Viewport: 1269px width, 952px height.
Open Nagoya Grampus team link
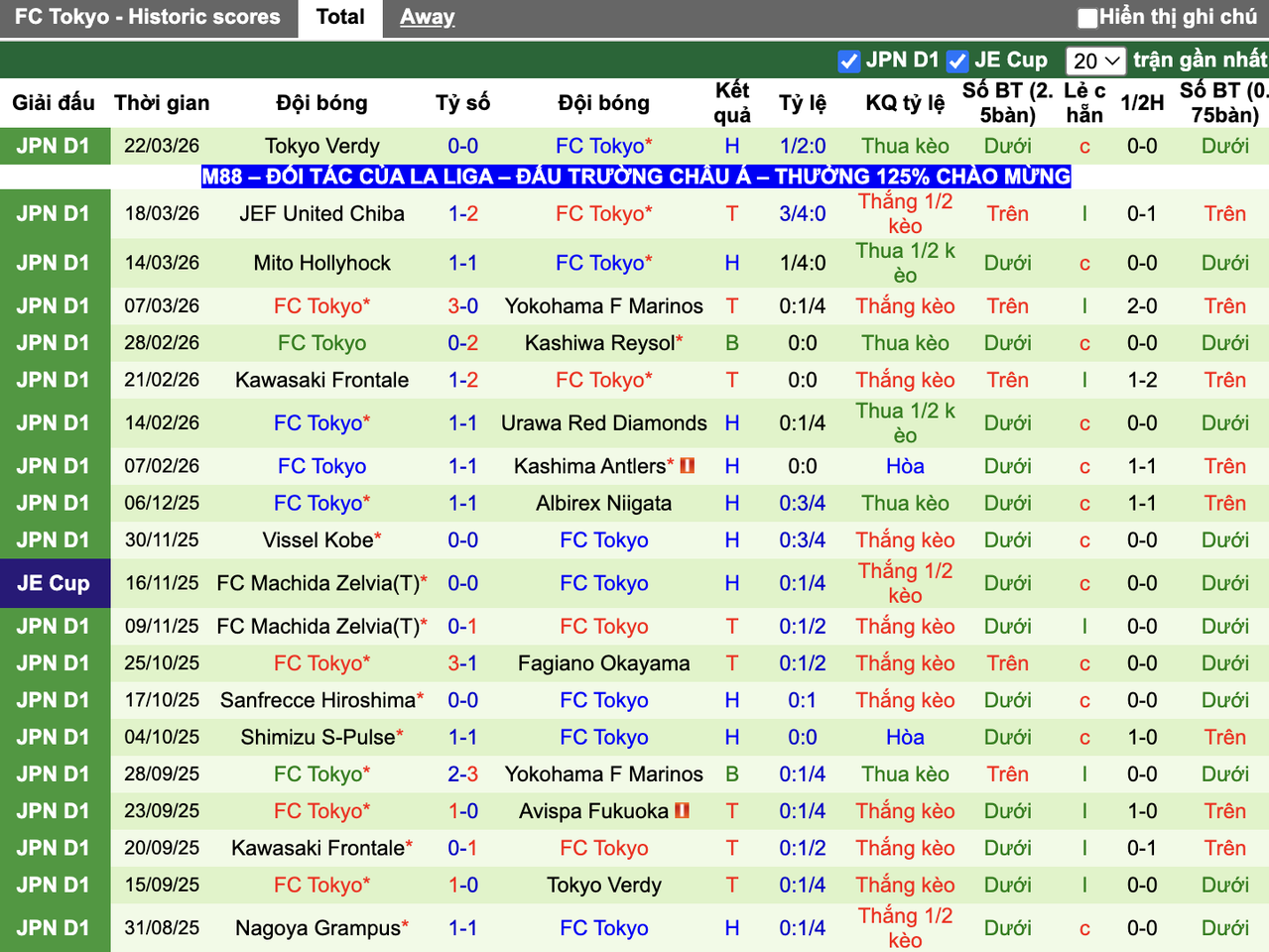click(x=318, y=928)
